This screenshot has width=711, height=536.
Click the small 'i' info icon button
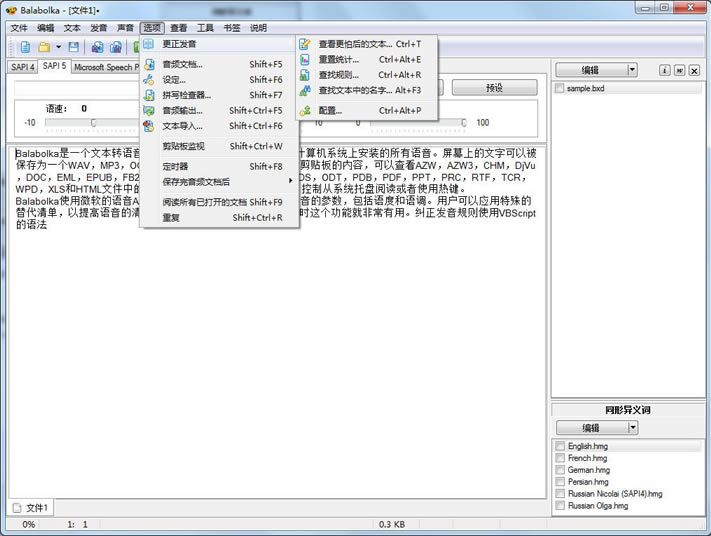664,70
